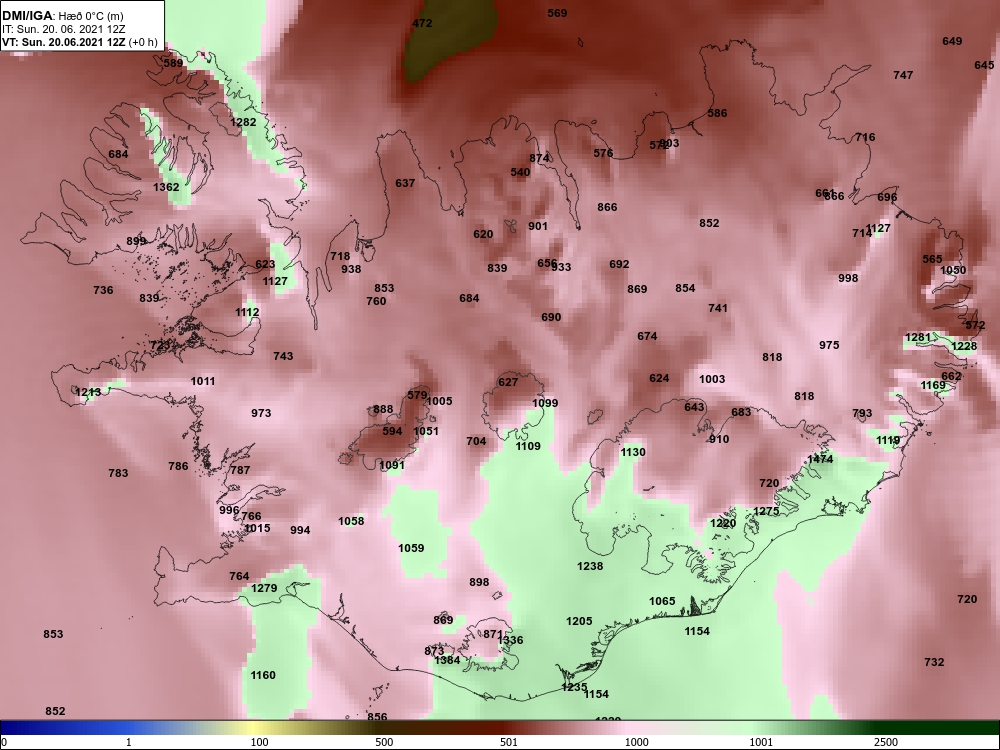
Task: Click the 1160 value off the southwest coast
Action: point(263,675)
